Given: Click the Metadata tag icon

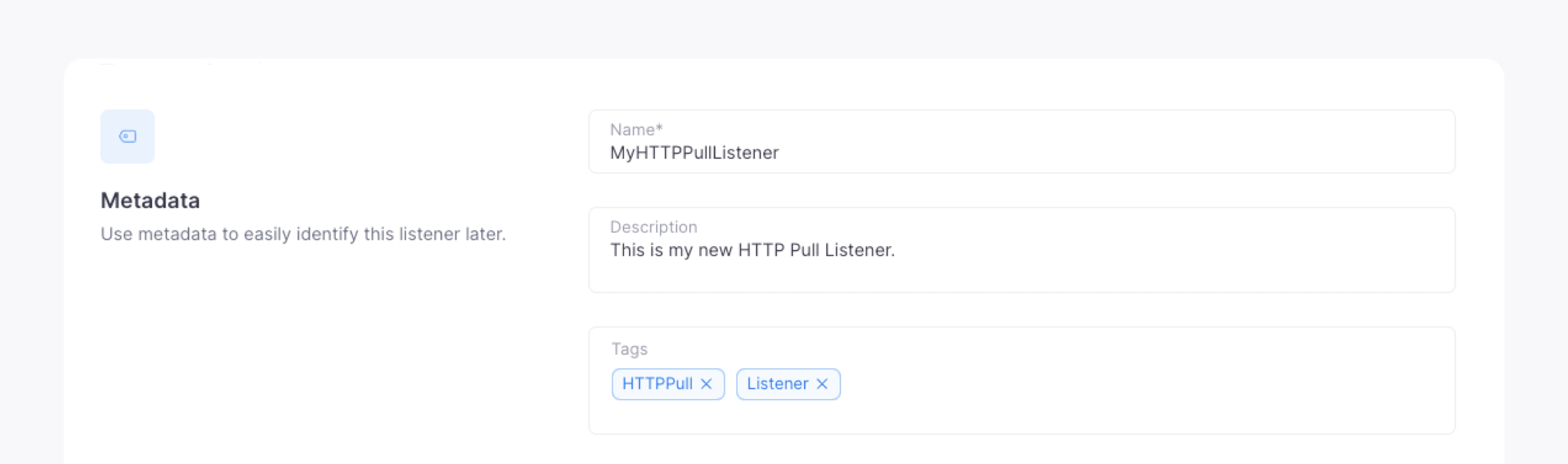Looking at the screenshot, I should click(127, 136).
